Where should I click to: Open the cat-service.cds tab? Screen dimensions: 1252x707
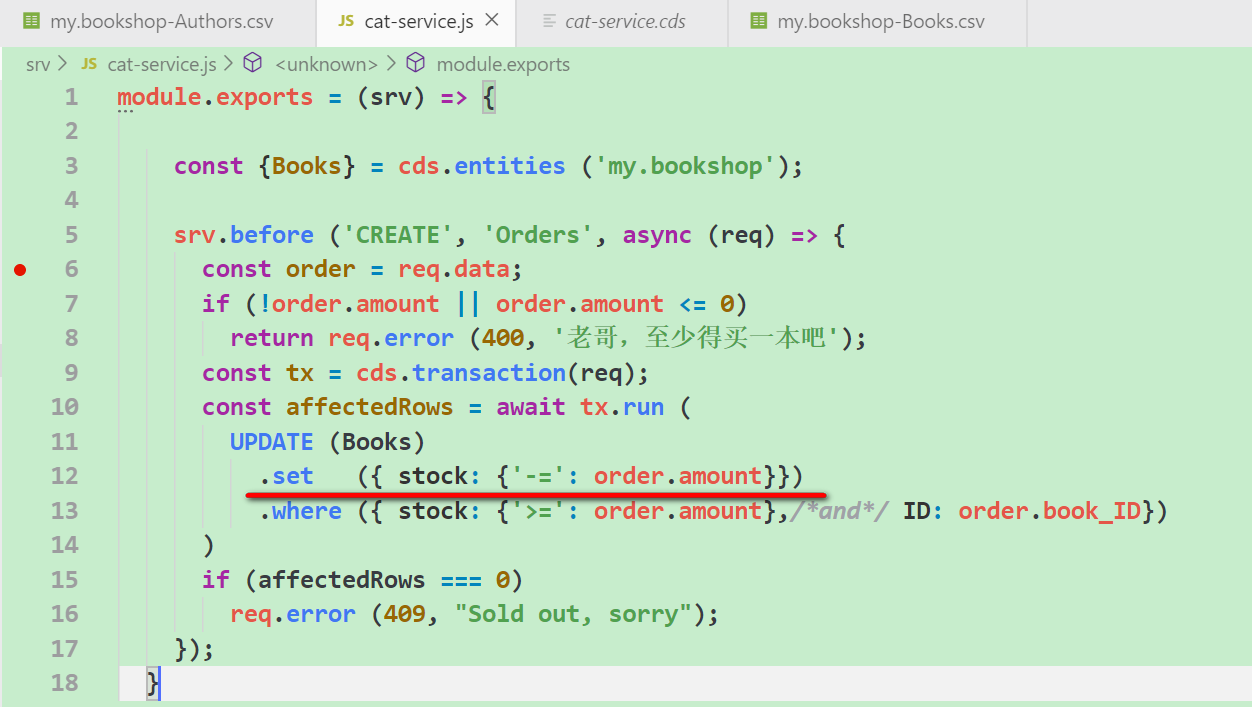click(624, 21)
